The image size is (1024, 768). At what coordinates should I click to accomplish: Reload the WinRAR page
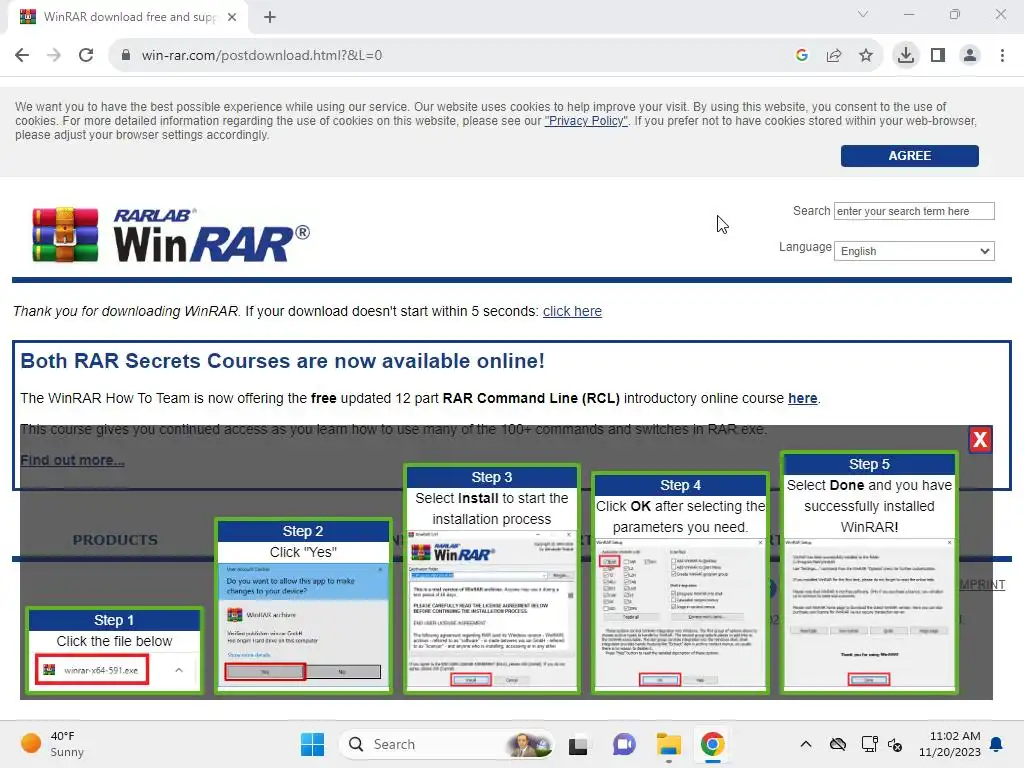click(86, 56)
